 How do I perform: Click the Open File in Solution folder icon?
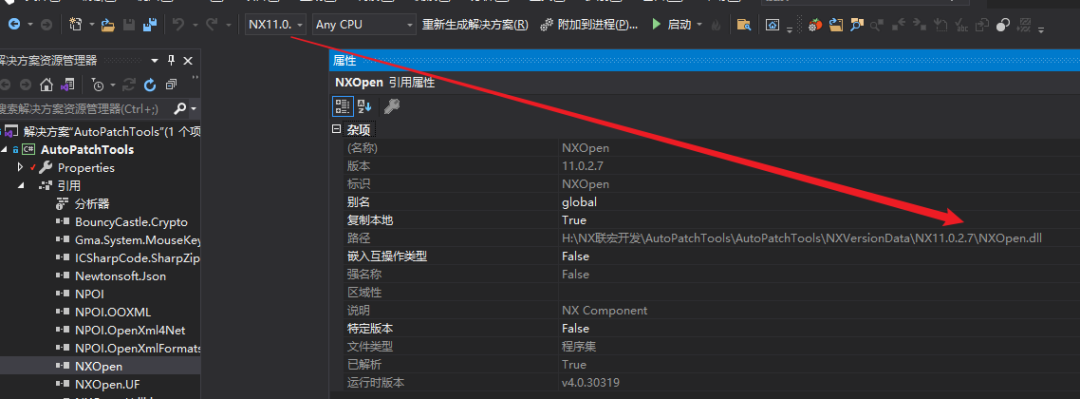coord(836,25)
